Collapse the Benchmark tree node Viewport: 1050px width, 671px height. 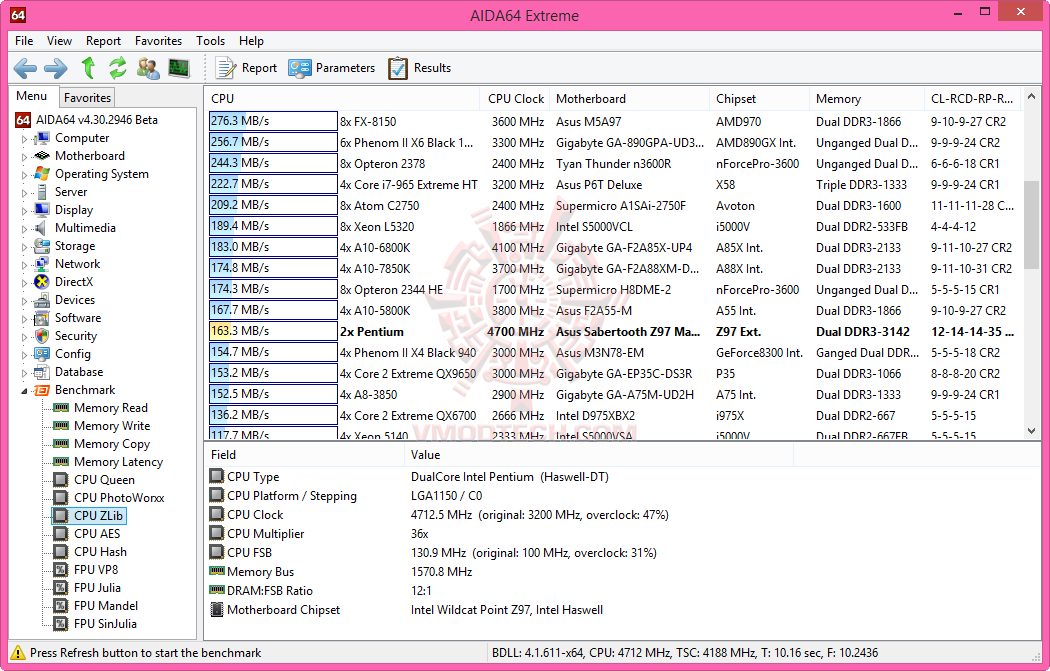point(24,391)
